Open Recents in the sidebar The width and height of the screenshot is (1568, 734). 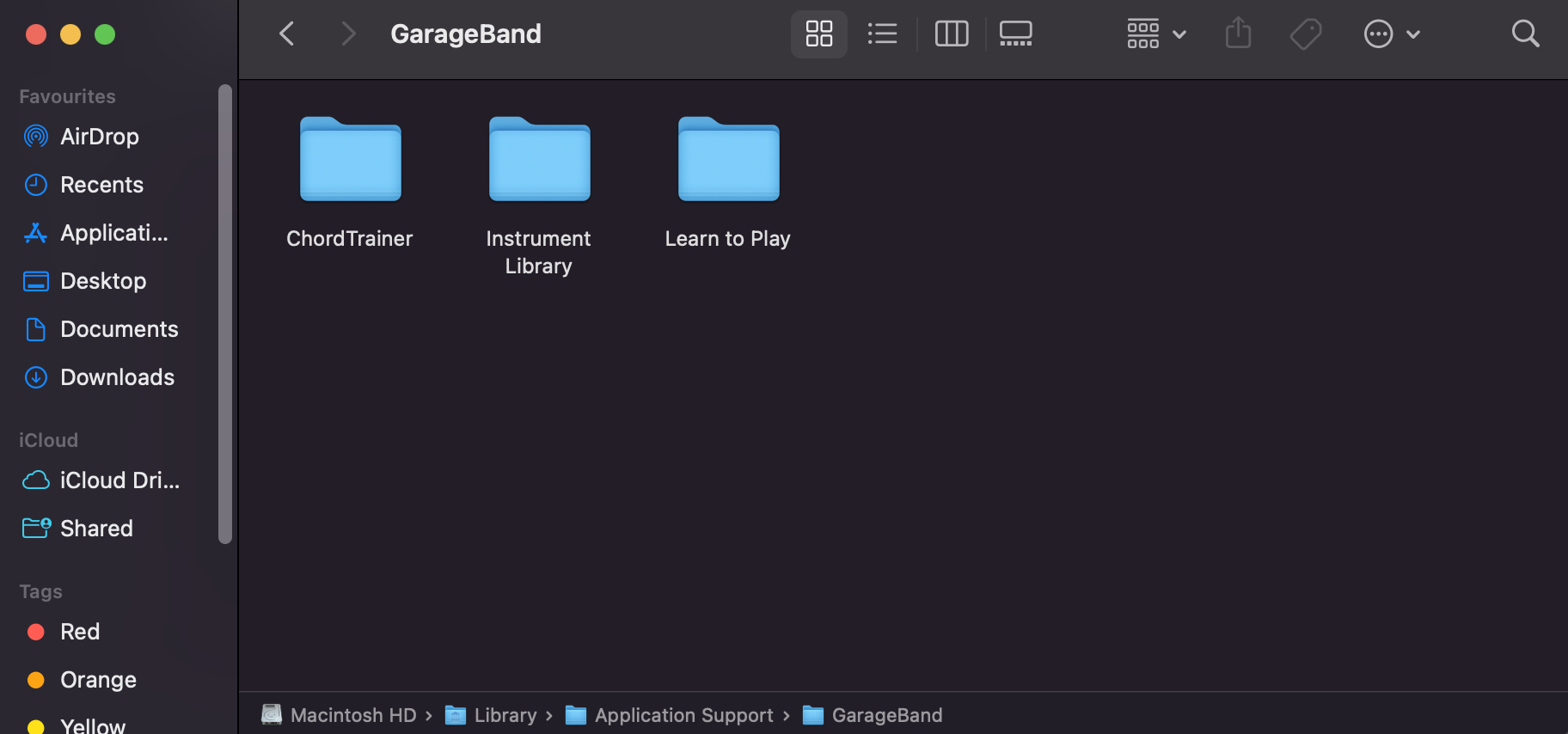click(101, 185)
